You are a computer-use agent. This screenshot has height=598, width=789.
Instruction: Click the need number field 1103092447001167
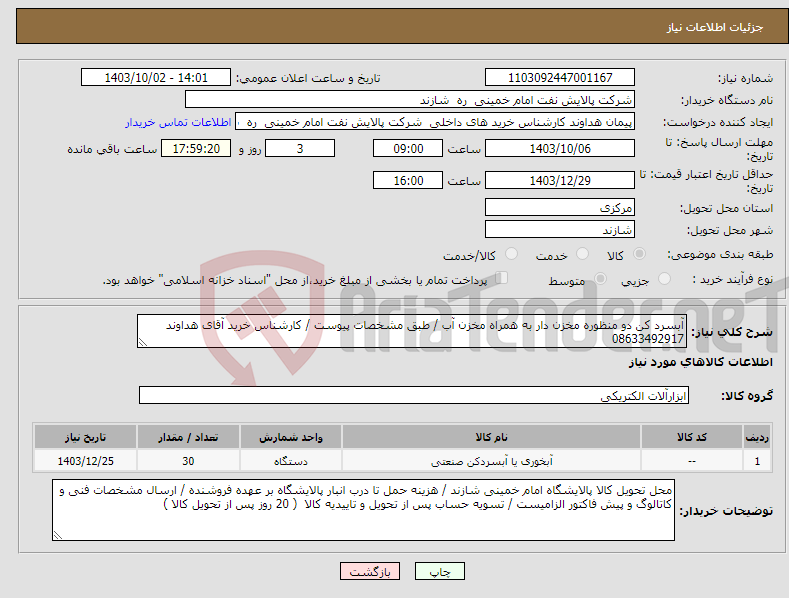(560, 78)
